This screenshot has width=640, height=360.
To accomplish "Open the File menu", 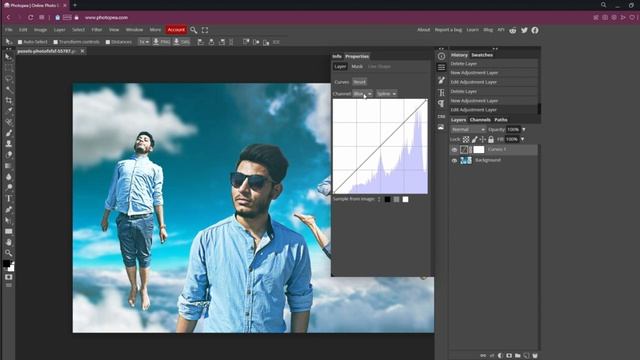I will (9, 30).
